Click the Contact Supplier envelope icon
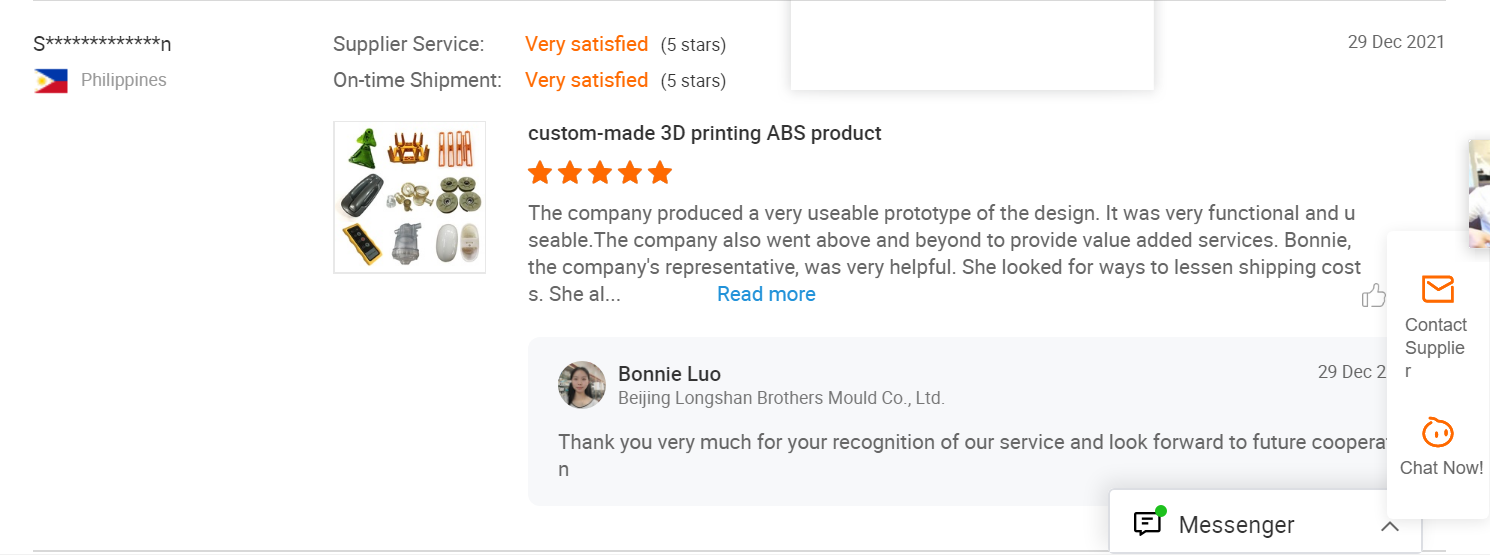Screen dimensions: 1490x555 click(1437, 289)
